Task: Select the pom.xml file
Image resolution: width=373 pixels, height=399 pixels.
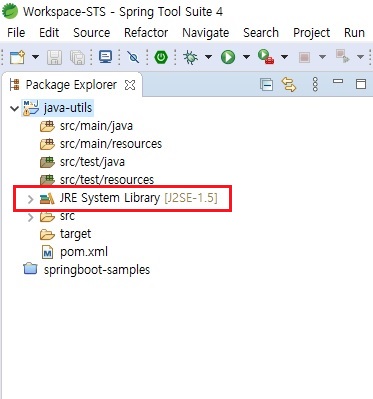Action: click(84, 252)
